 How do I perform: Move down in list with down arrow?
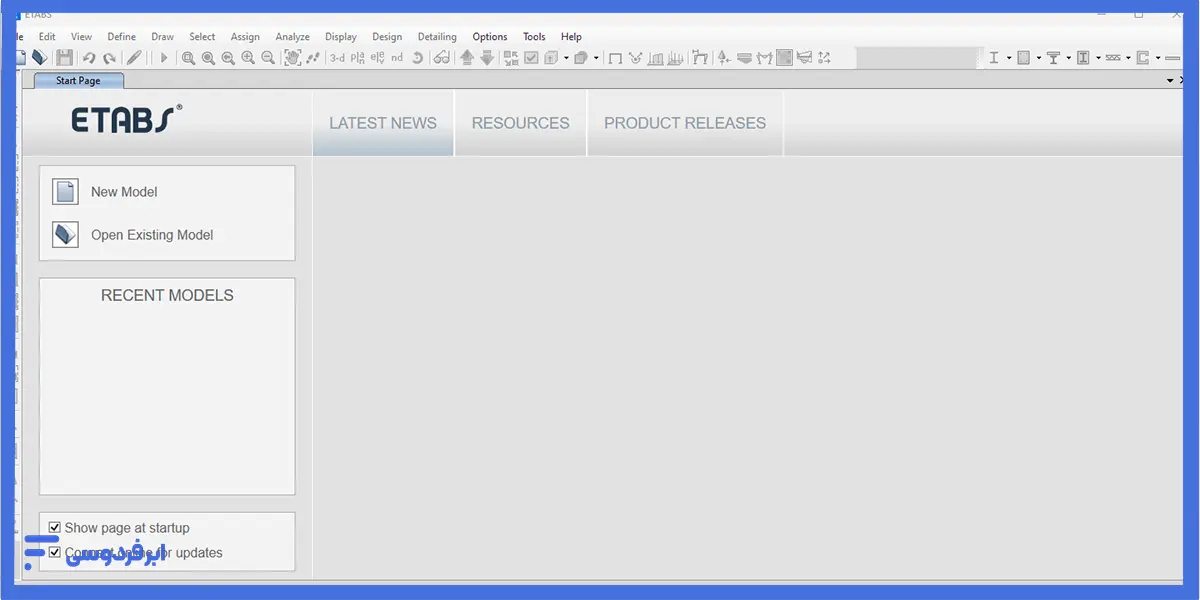(487, 58)
